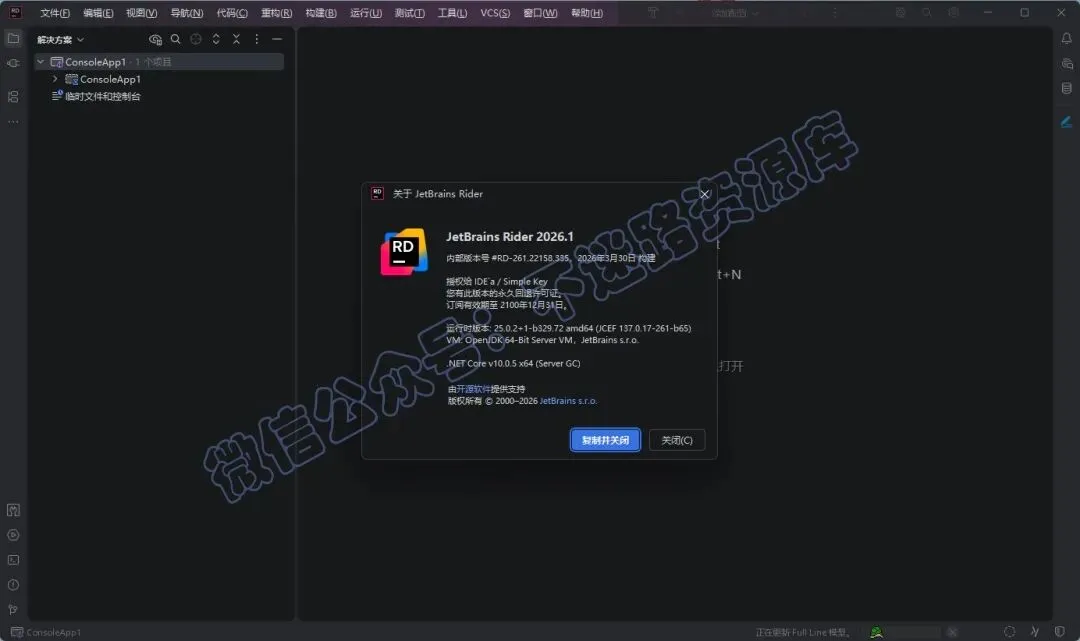1080x641 pixels.
Task: Open the Git tool window
Action: coord(13,609)
